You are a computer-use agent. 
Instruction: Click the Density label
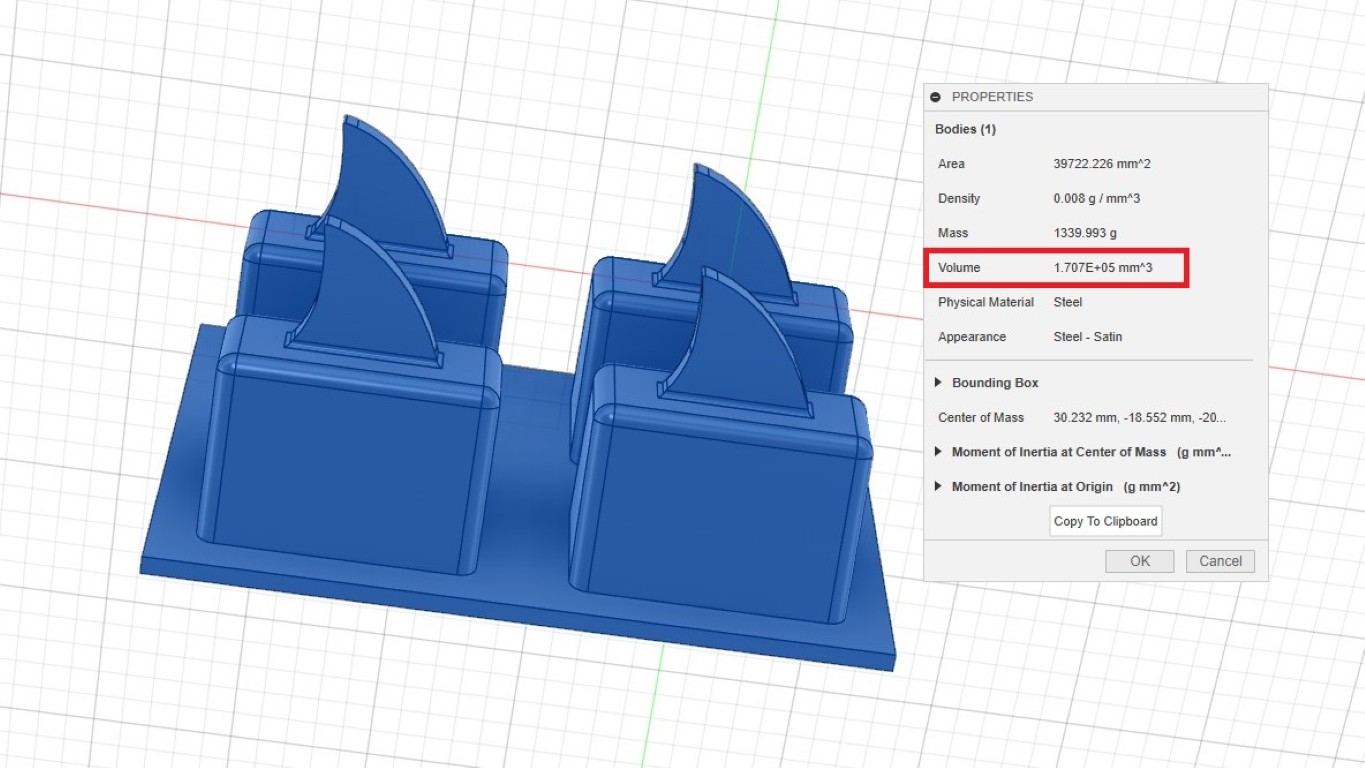click(x=959, y=199)
